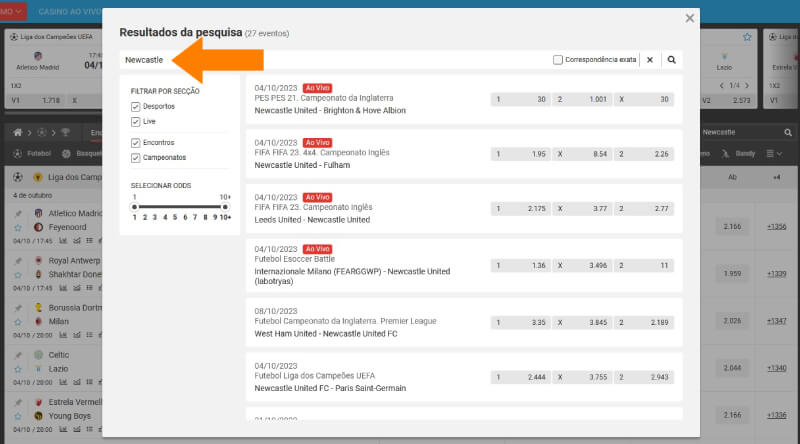
Task: Bet X at 8.54 on Newcastle-Fulham
Action: (582, 154)
